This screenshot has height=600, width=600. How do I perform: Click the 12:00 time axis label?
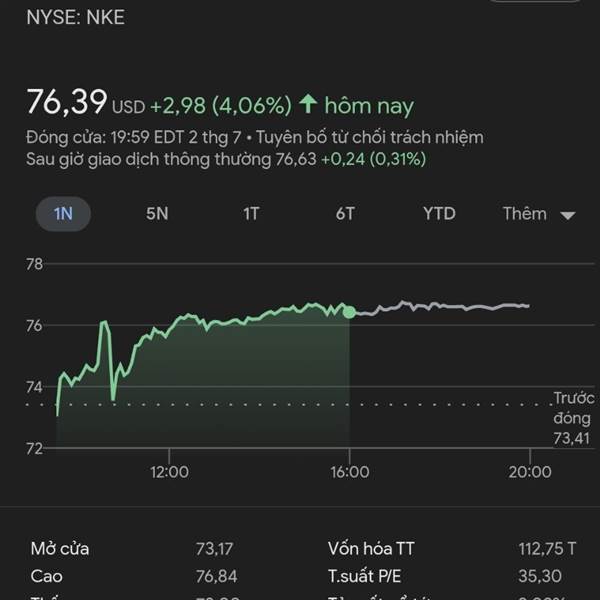(169, 472)
